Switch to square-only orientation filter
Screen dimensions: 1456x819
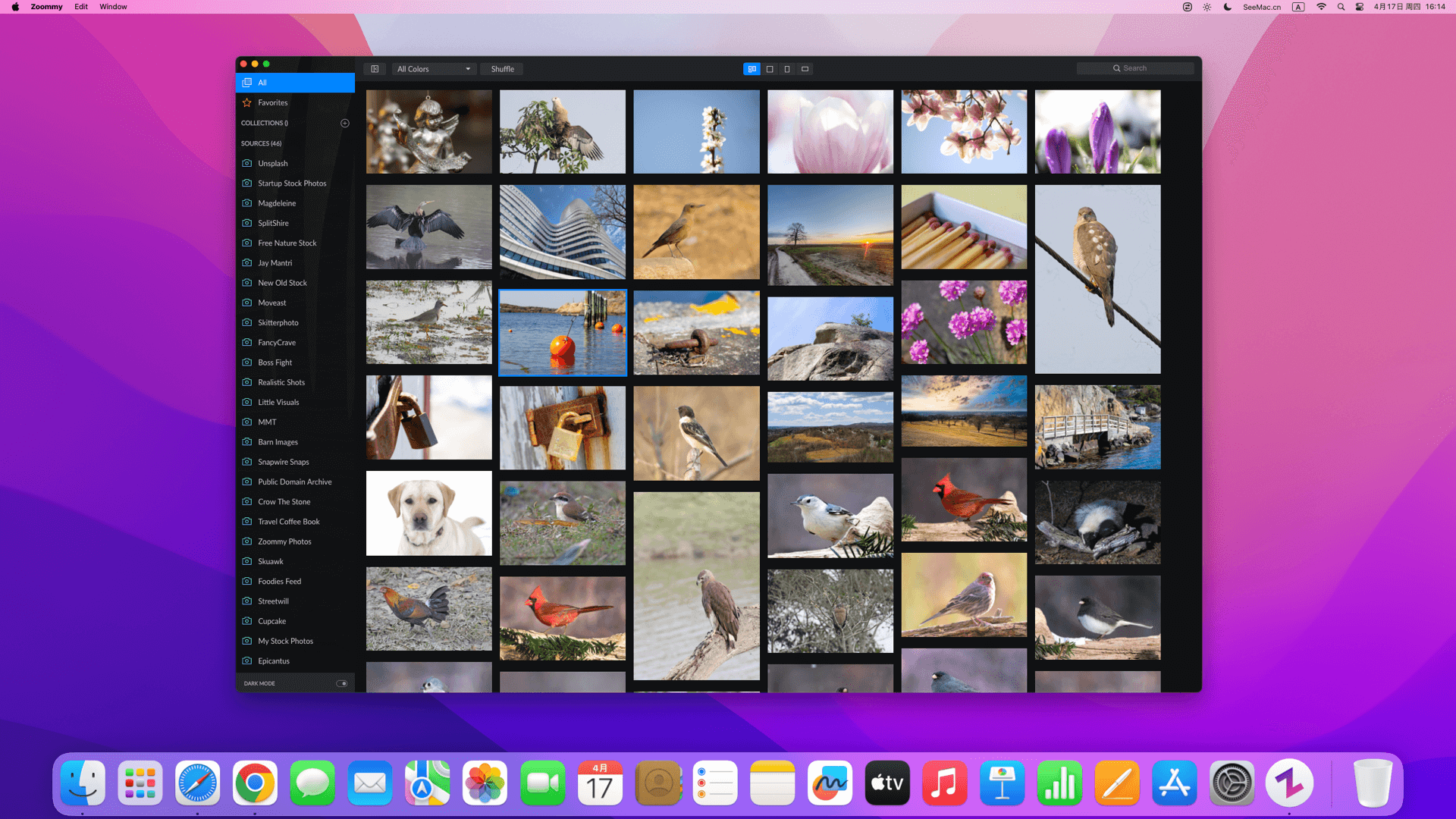(770, 69)
